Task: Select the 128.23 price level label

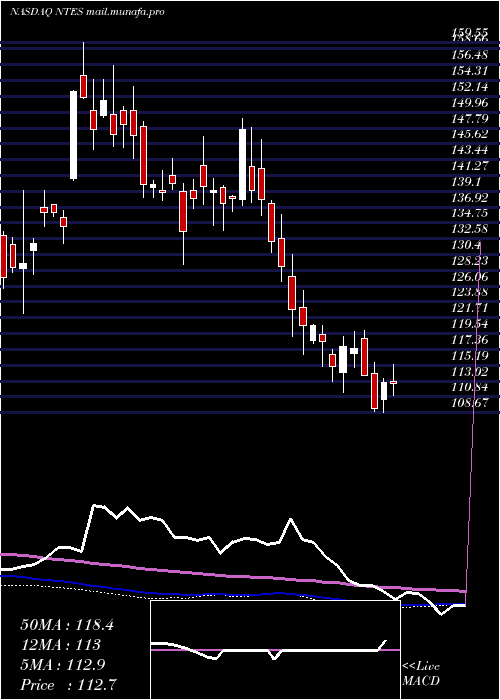Action: coord(470,261)
